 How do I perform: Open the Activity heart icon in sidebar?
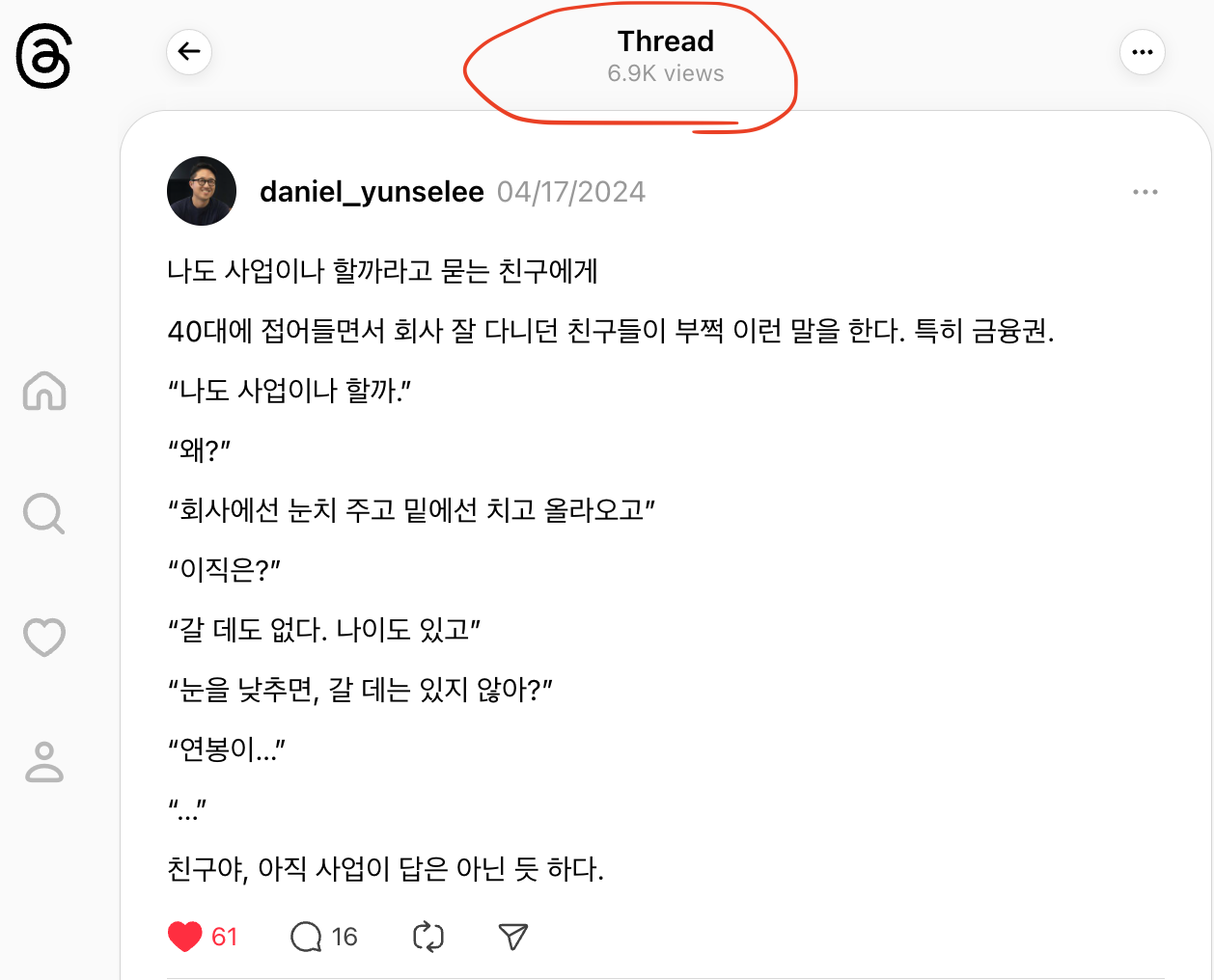point(44,638)
